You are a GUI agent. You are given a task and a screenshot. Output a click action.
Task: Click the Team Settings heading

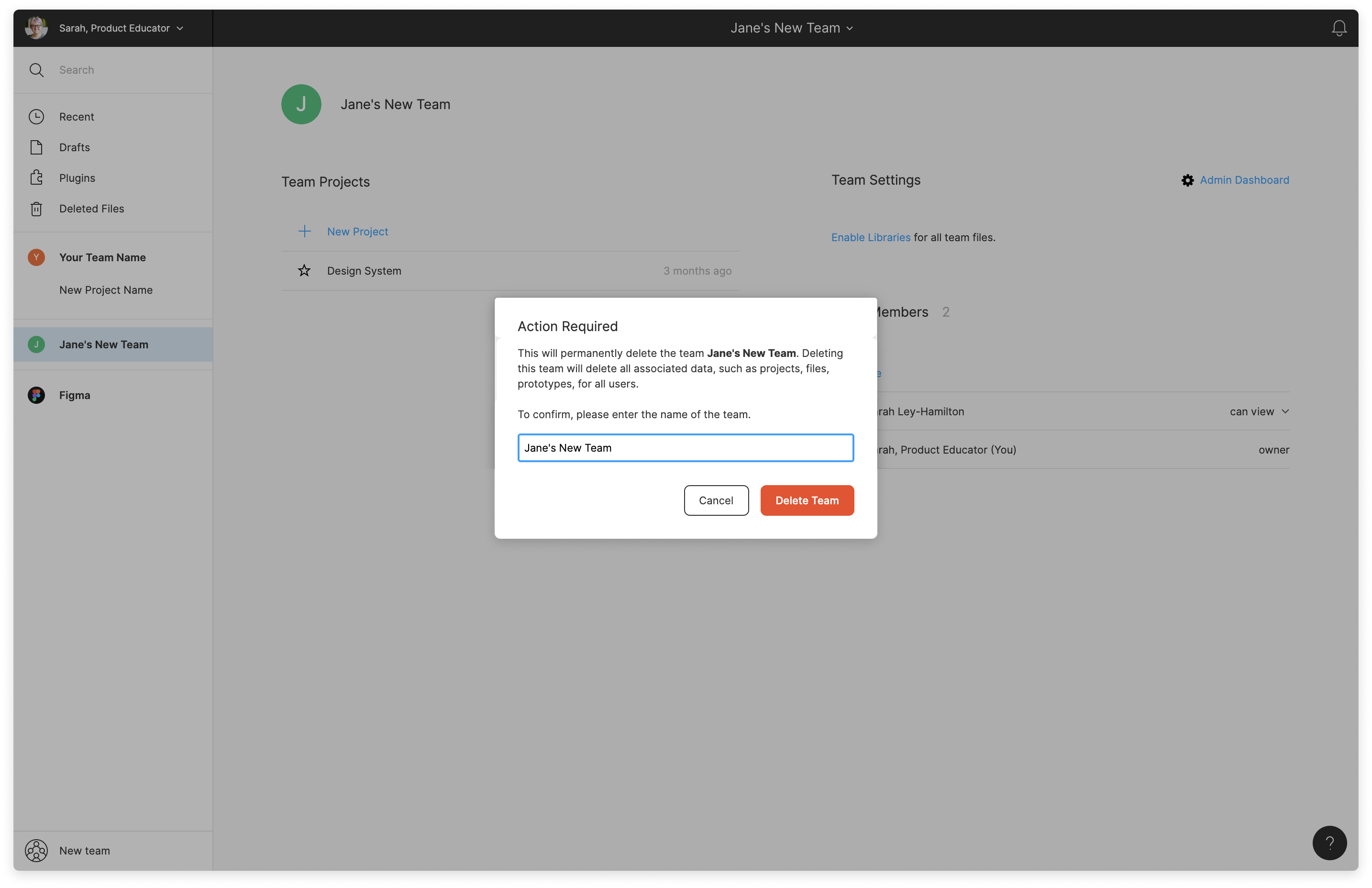click(x=875, y=180)
